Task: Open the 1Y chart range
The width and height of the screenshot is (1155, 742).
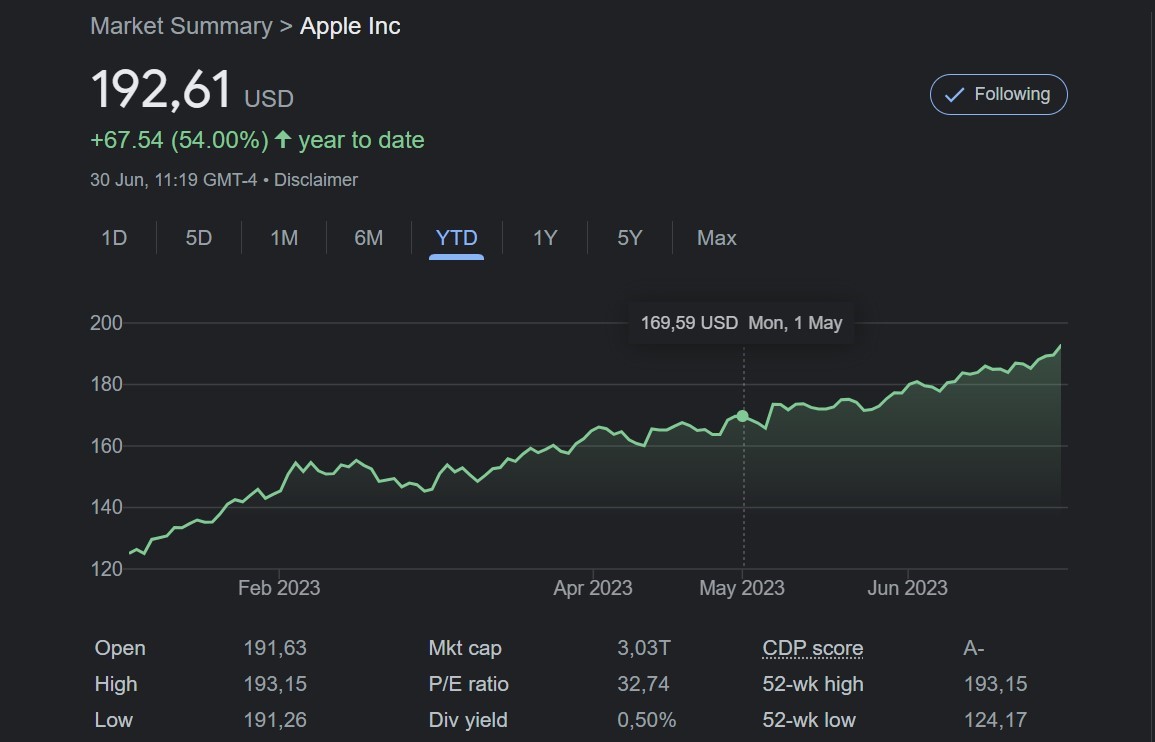Action: coord(545,238)
